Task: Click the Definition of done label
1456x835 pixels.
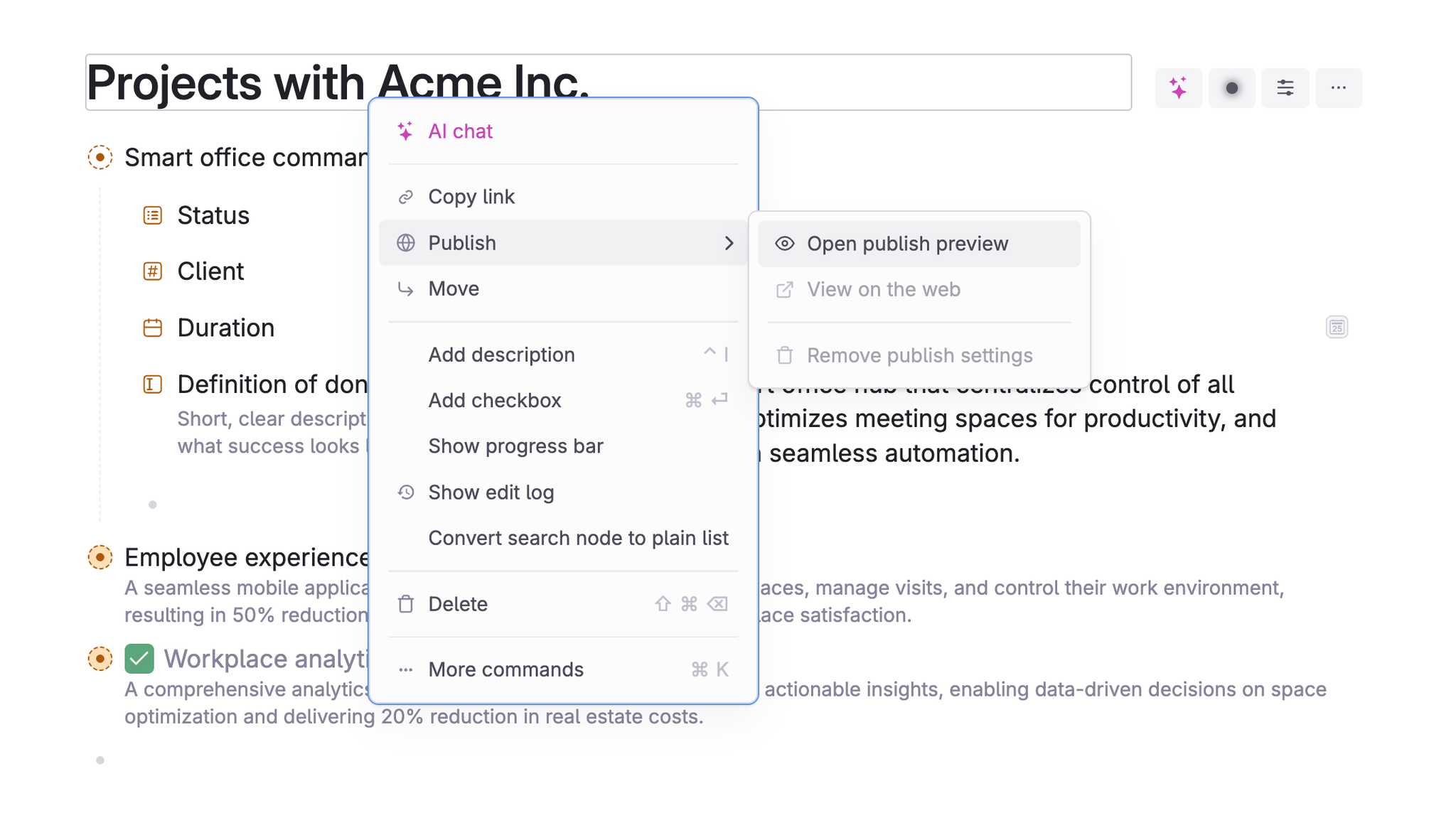Action: pyautogui.click(x=272, y=384)
